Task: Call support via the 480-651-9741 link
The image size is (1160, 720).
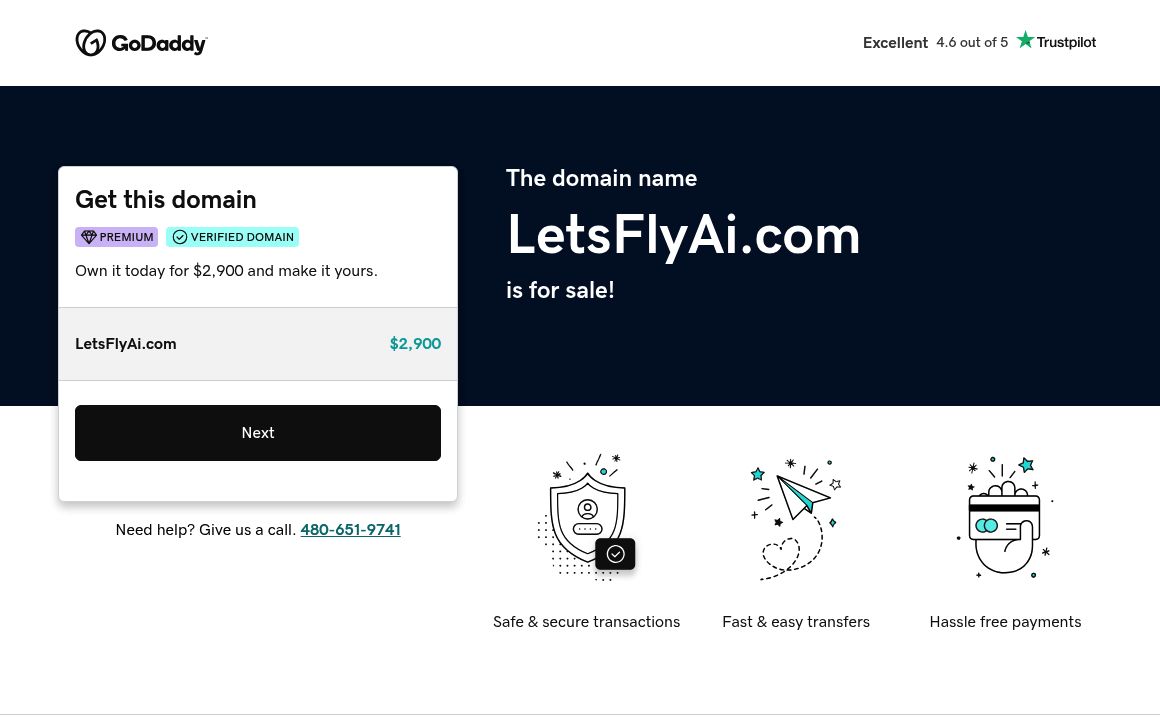Action: tap(350, 529)
